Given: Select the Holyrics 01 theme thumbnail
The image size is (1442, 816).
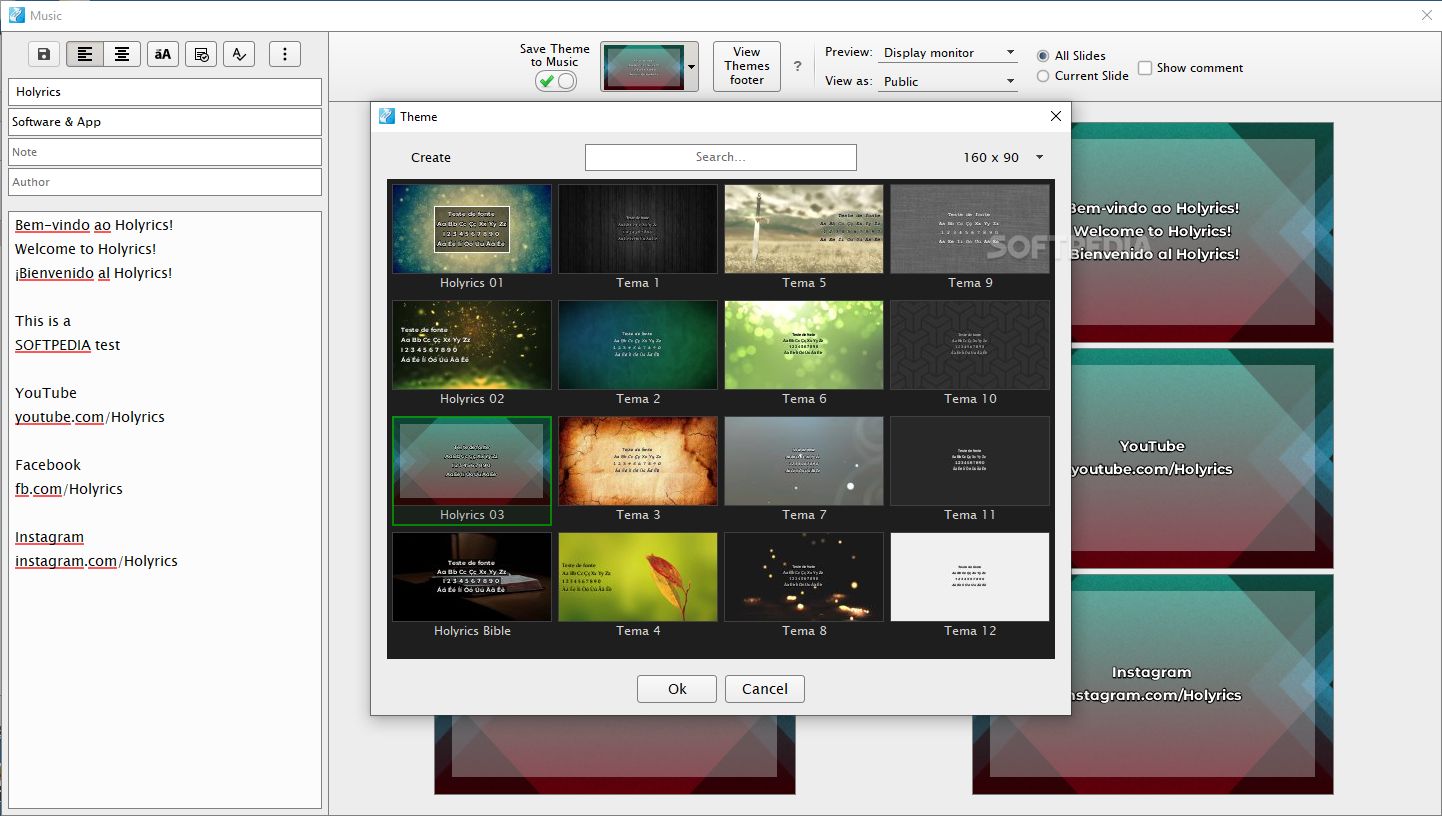Looking at the screenshot, I should (472, 229).
